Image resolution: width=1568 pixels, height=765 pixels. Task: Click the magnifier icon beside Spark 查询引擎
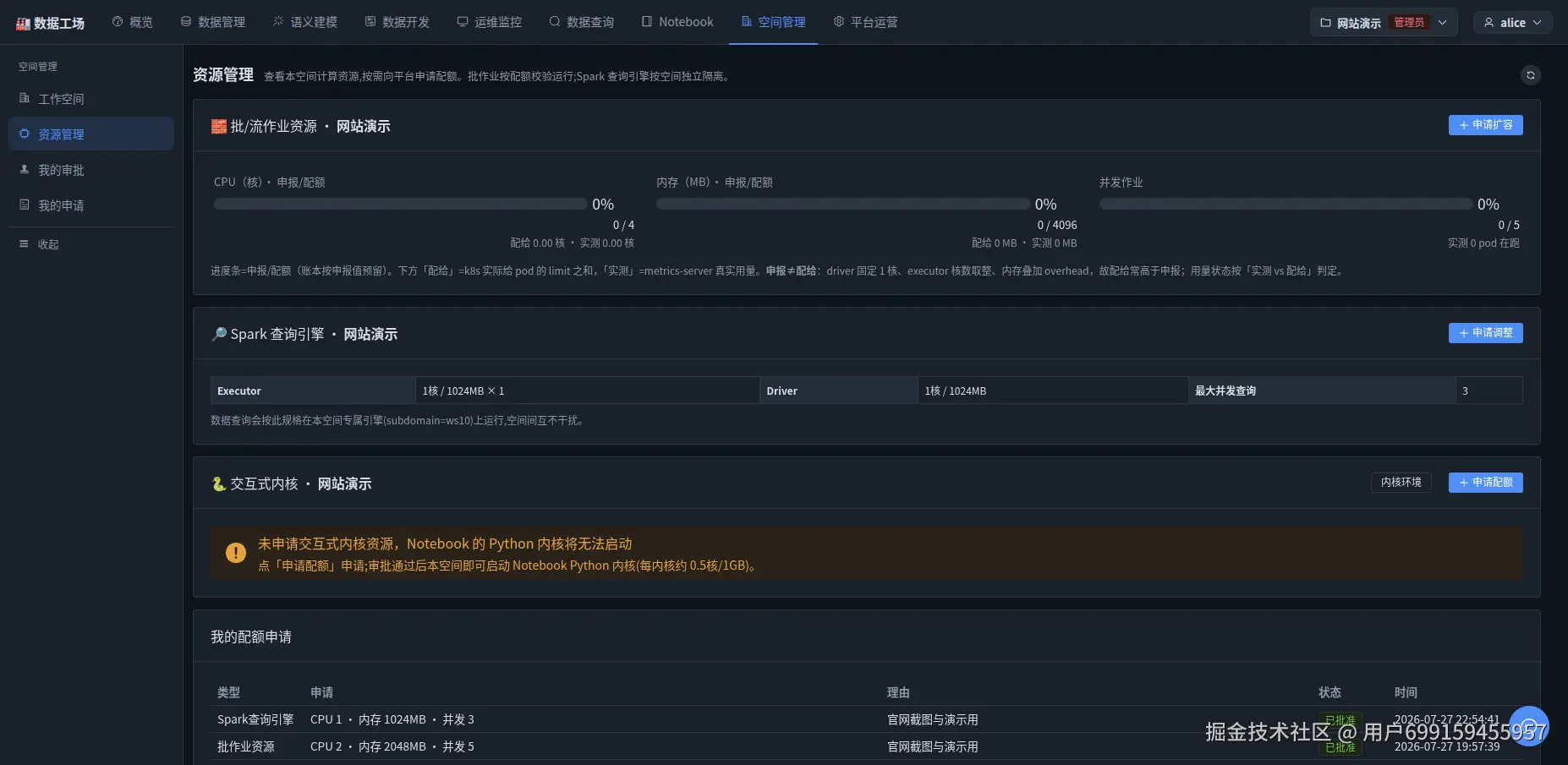pos(219,335)
